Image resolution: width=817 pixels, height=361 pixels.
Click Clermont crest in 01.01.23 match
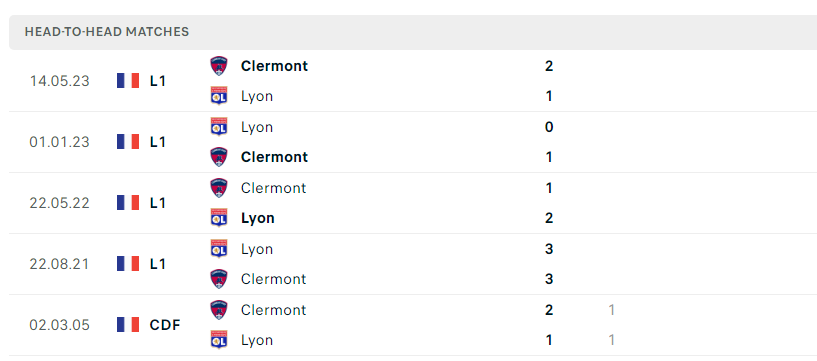(219, 157)
